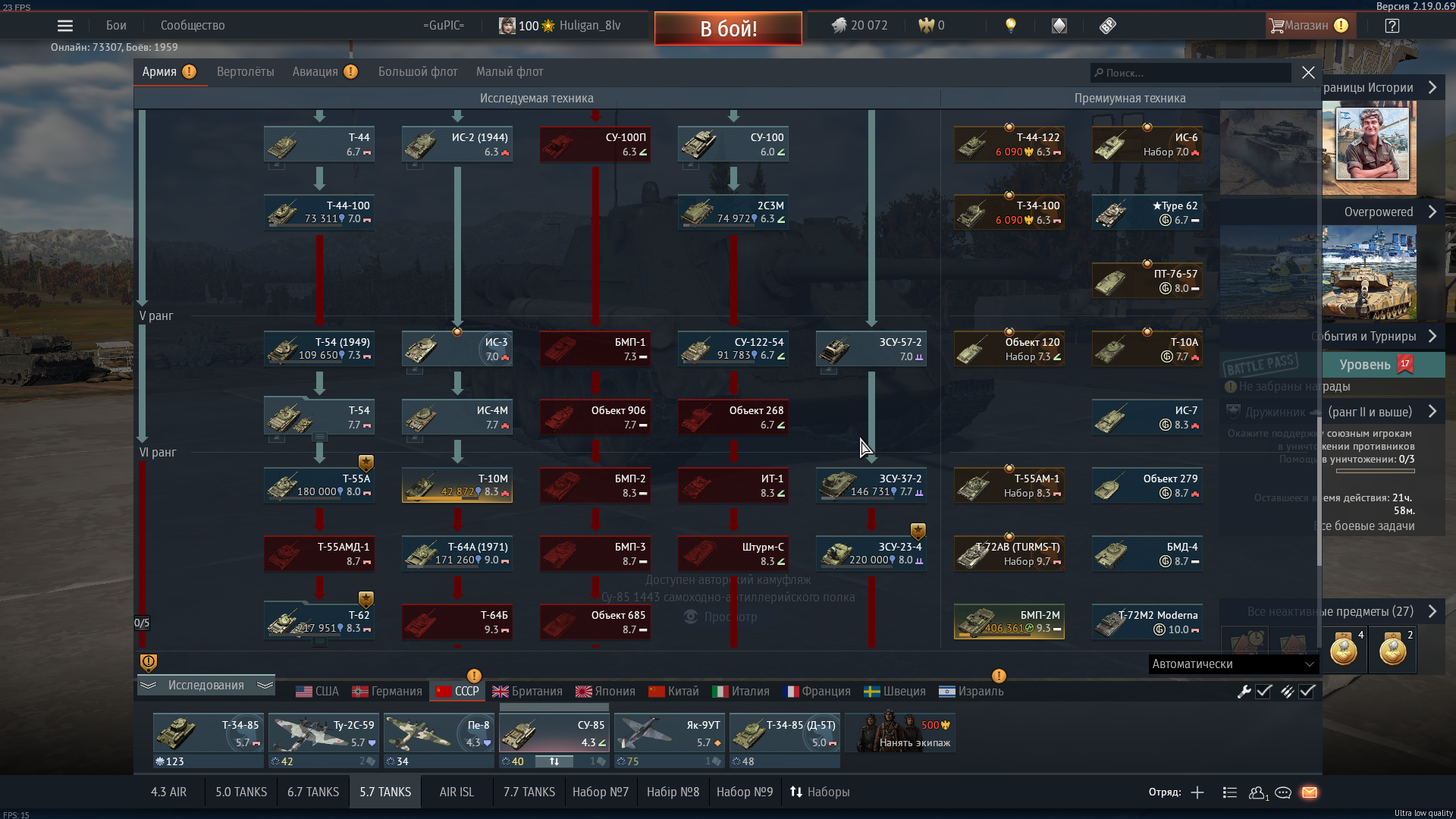Select the Набор №7 preset
This screenshot has height=819, width=1456.
pyautogui.click(x=601, y=792)
